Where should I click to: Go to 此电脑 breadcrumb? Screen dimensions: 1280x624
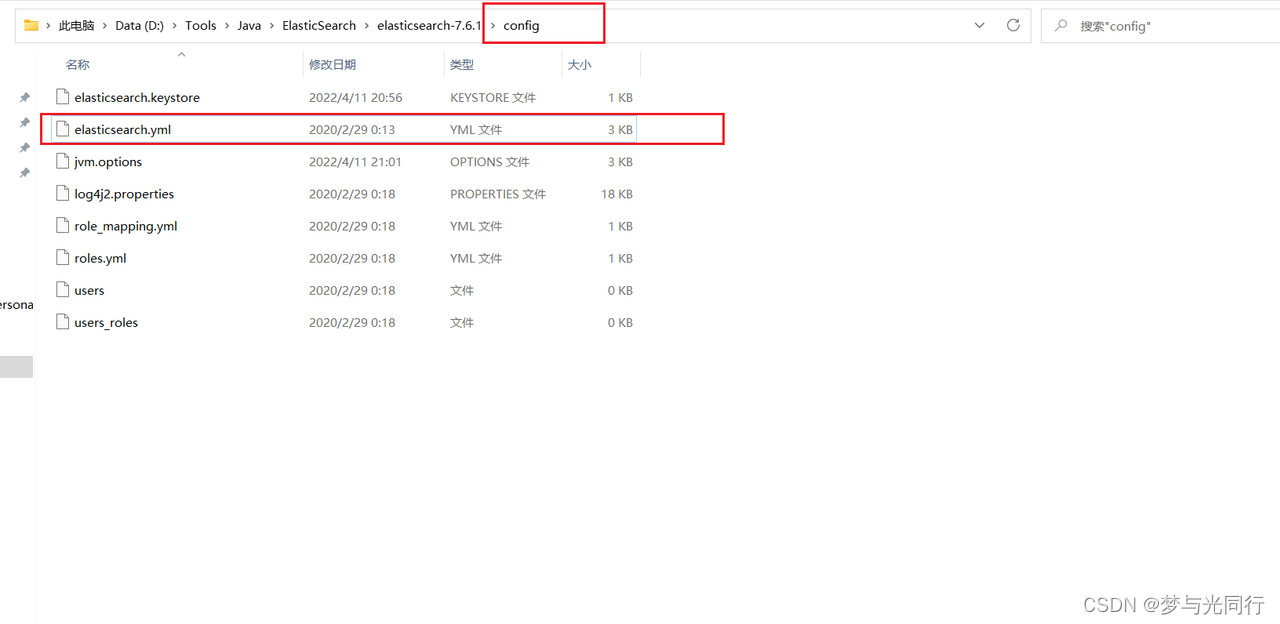[76, 26]
